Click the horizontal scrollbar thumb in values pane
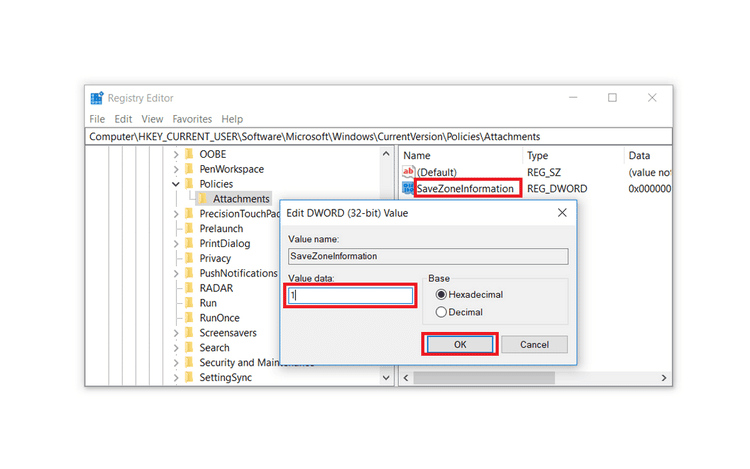 (x=484, y=378)
